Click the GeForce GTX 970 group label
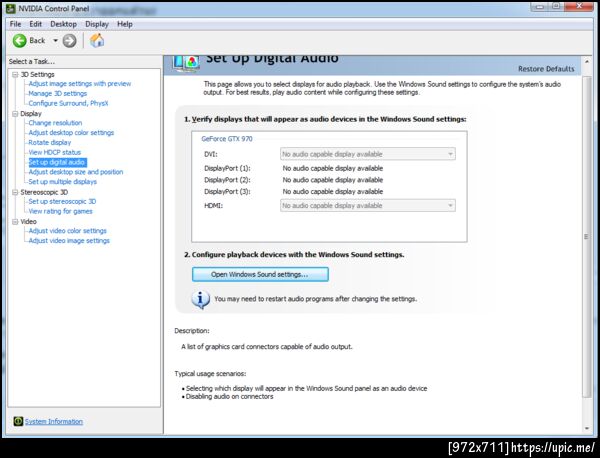The image size is (600, 458). [227, 139]
